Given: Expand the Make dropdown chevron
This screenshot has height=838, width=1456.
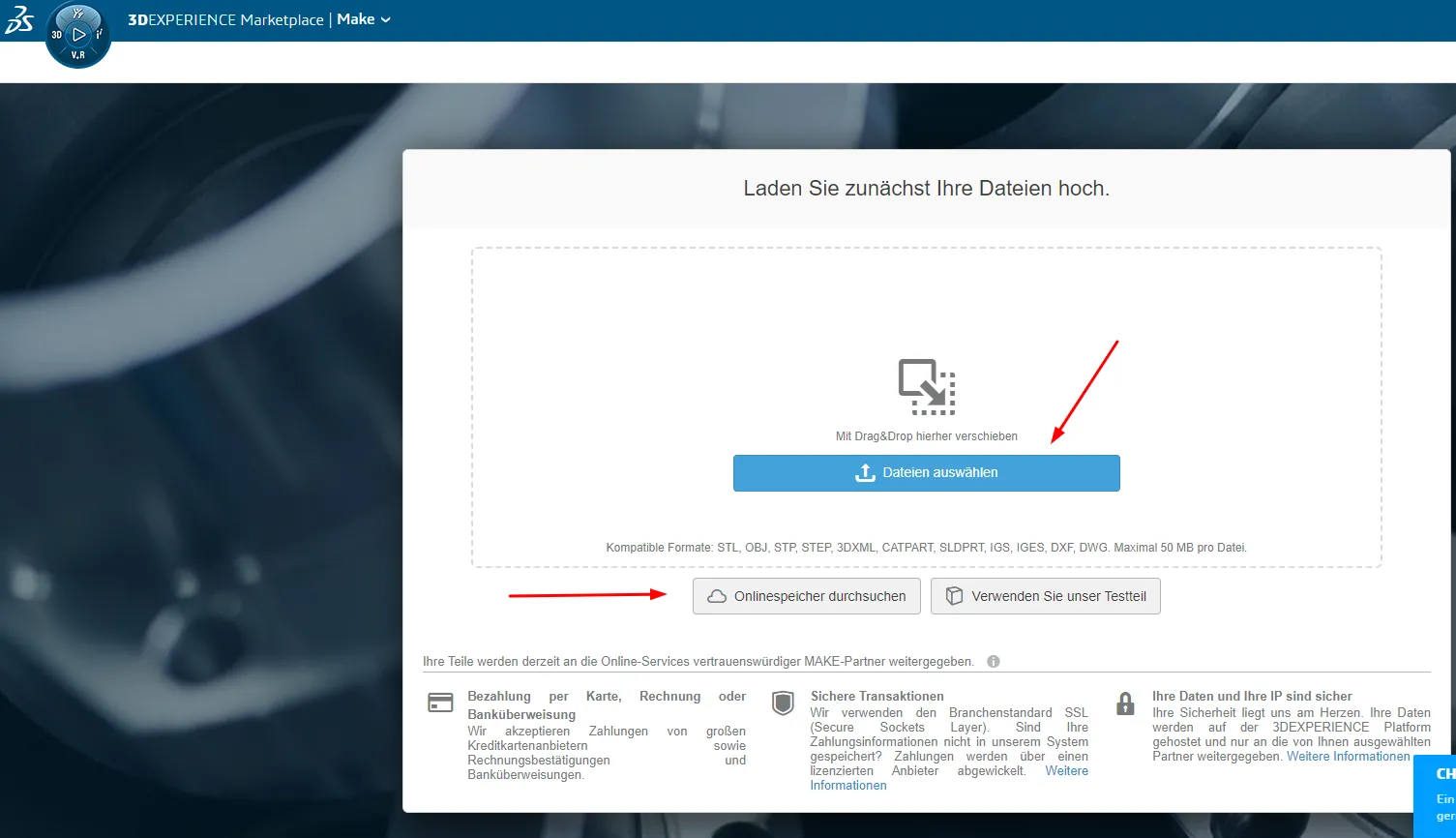Looking at the screenshot, I should (386, 20).
